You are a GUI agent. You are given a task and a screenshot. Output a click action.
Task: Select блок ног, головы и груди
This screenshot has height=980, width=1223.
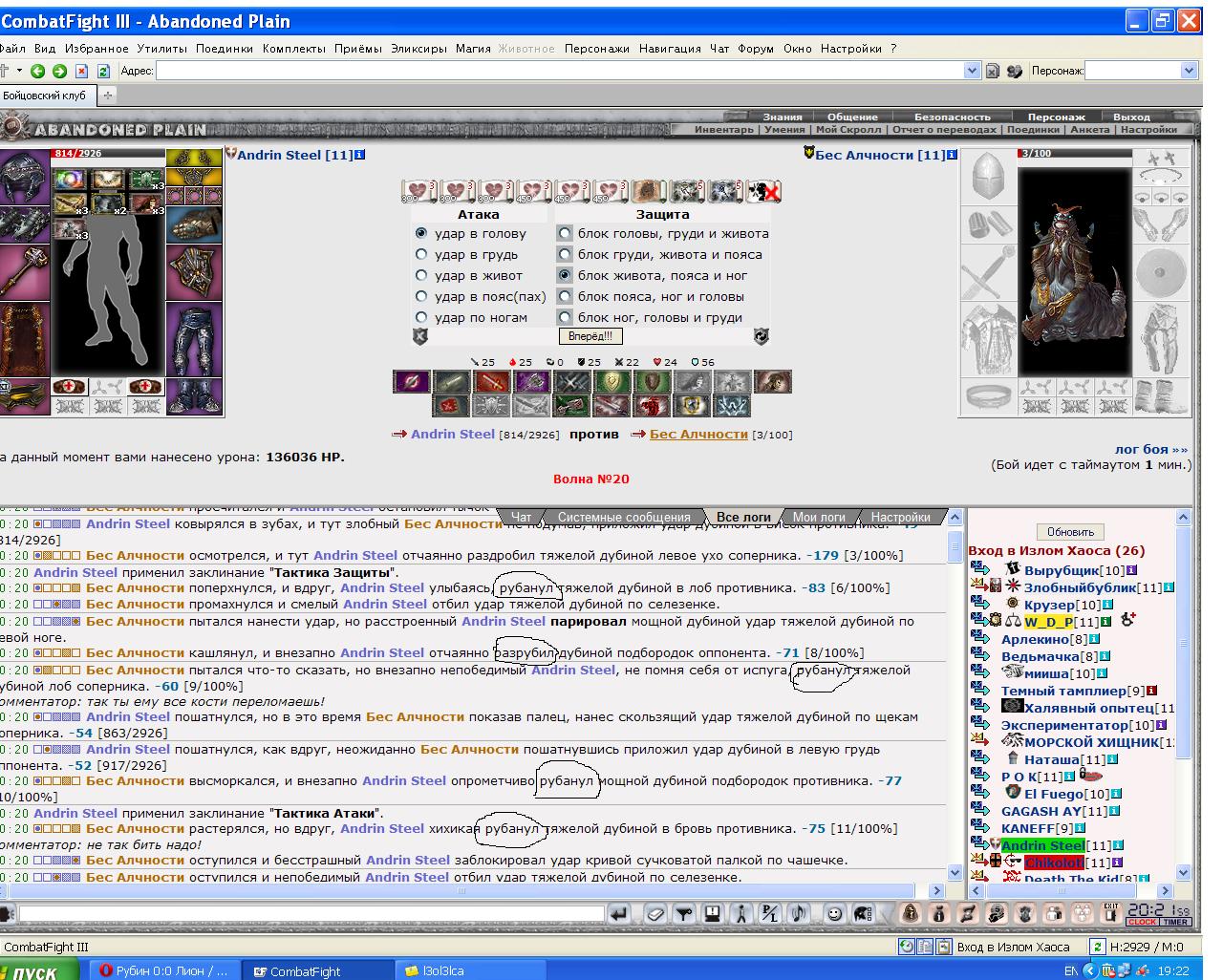[565, 317]
